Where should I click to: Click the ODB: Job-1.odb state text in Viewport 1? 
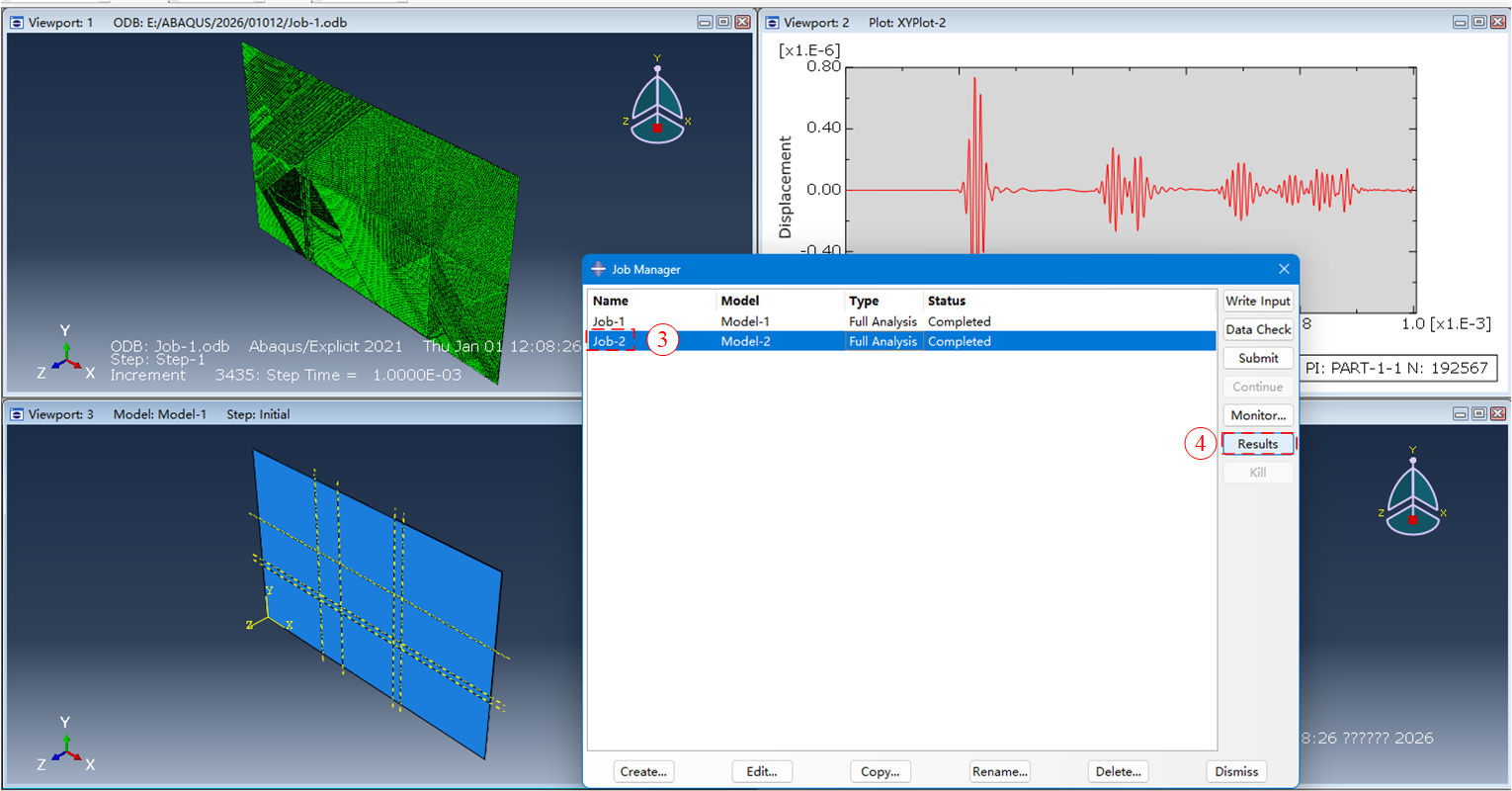click(170, 346)
